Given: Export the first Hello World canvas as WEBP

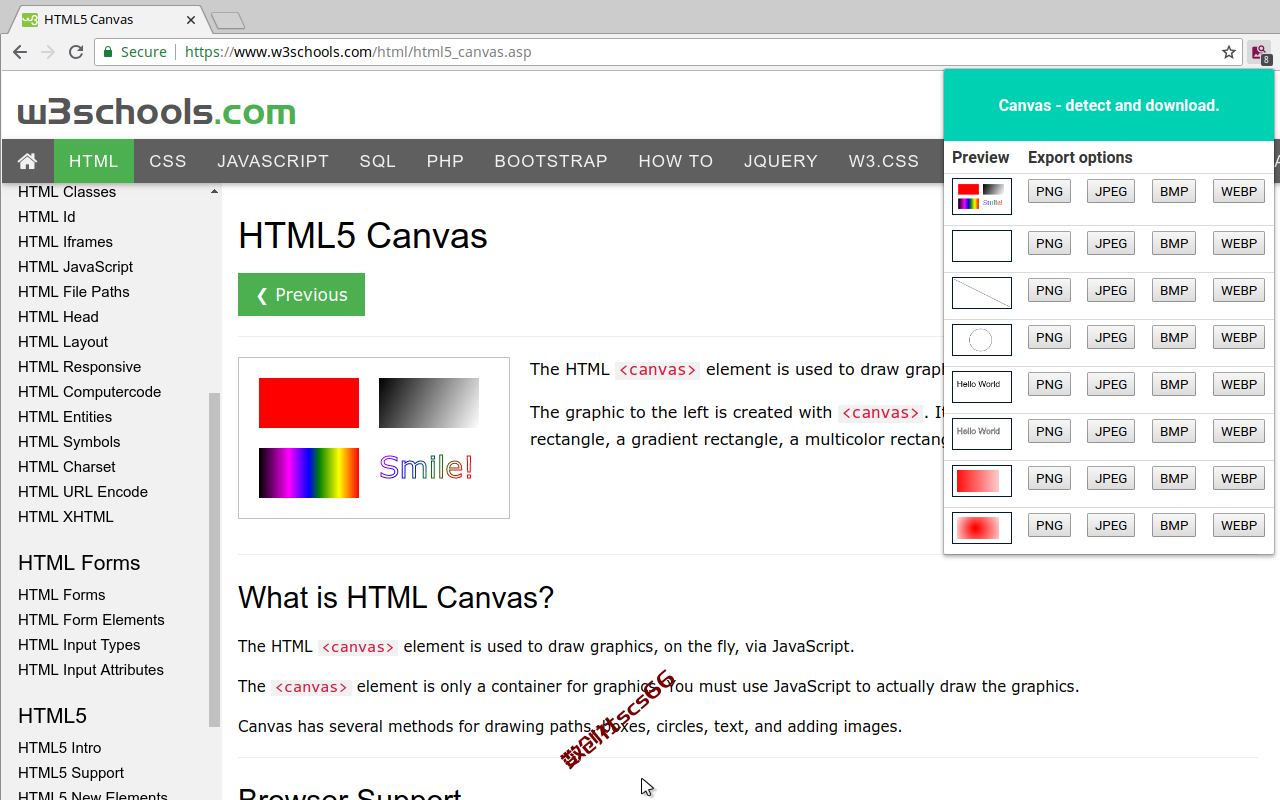Looking at the screenshot, I should pos(1239,384).
